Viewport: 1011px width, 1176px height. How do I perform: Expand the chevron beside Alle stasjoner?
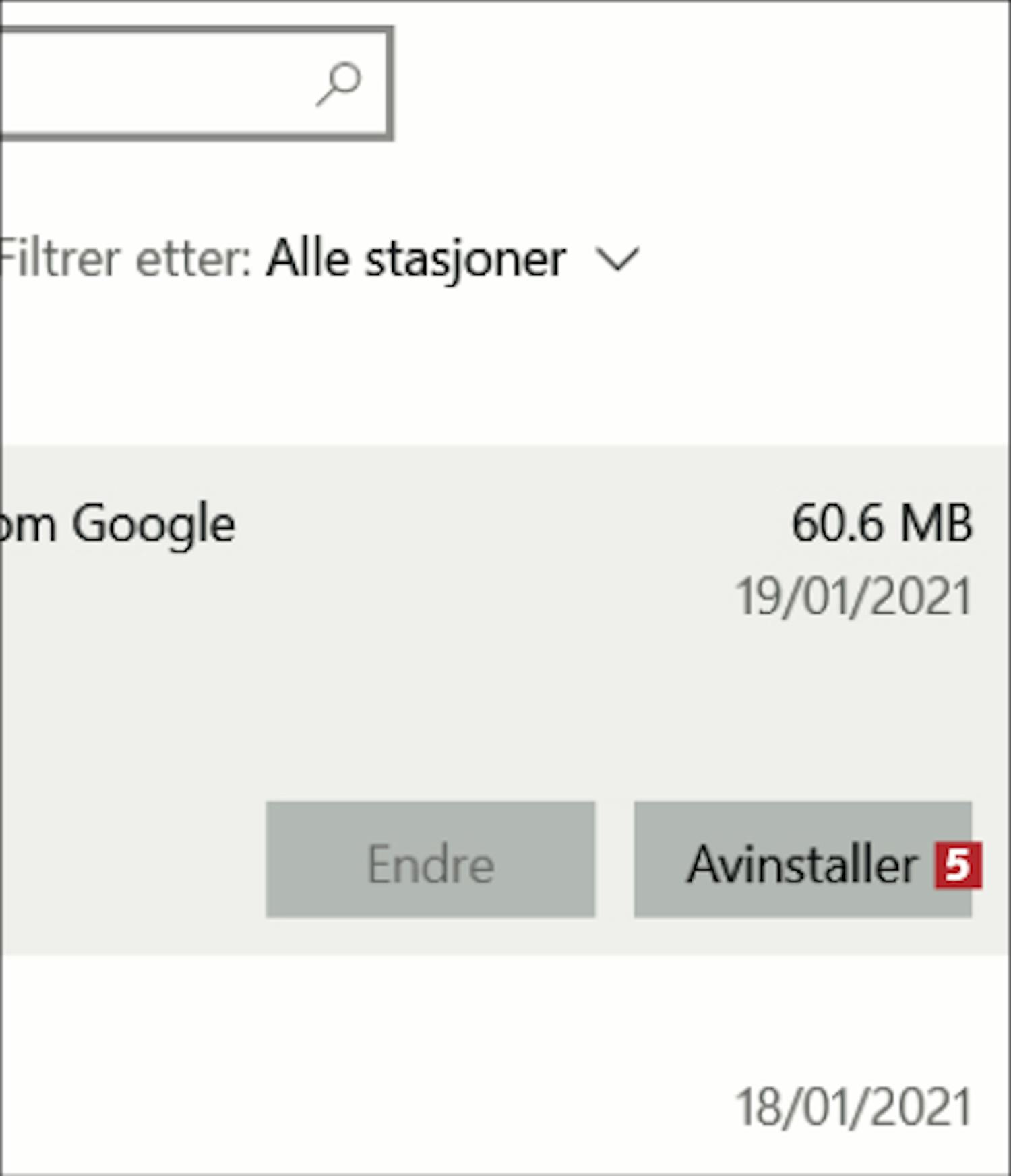coord(617,260)
